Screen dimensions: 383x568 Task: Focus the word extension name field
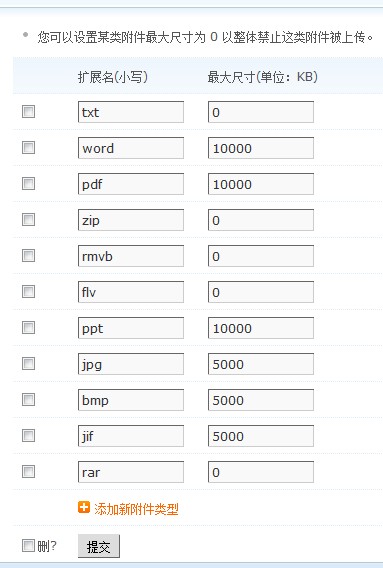(x=131, y=148)
